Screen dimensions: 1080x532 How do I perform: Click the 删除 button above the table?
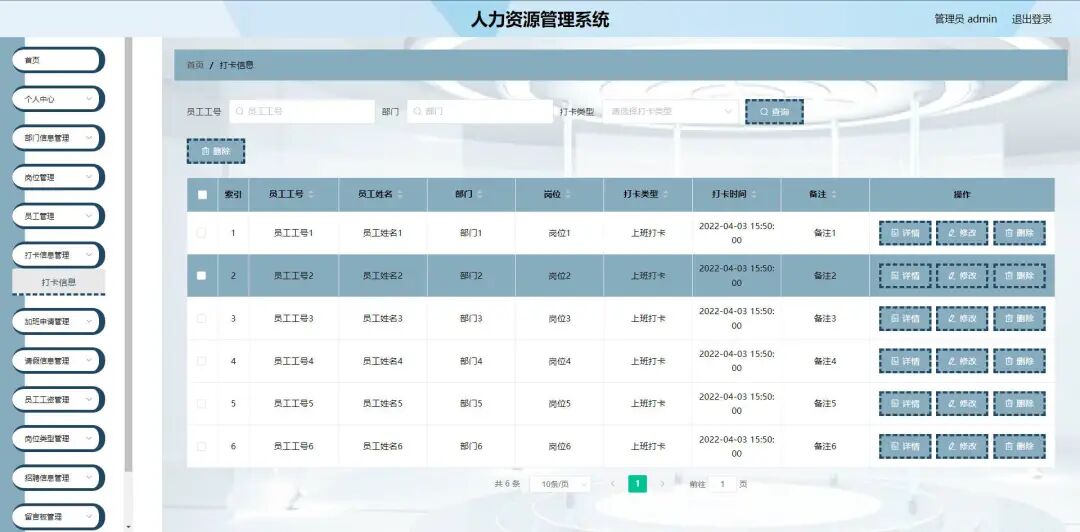pos(216,151)
